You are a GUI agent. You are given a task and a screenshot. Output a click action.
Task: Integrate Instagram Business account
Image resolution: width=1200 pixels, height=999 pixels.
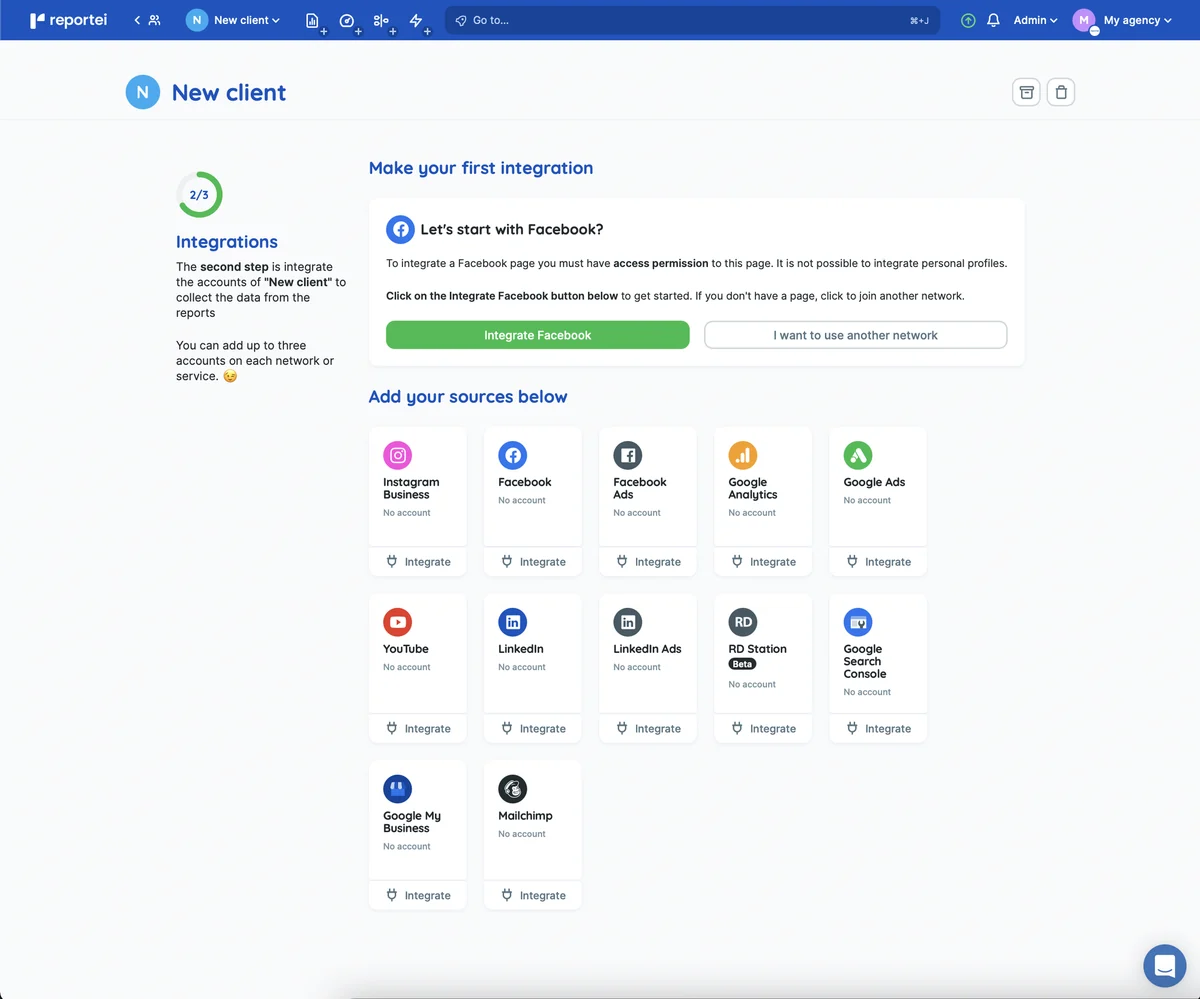[418, 562]
